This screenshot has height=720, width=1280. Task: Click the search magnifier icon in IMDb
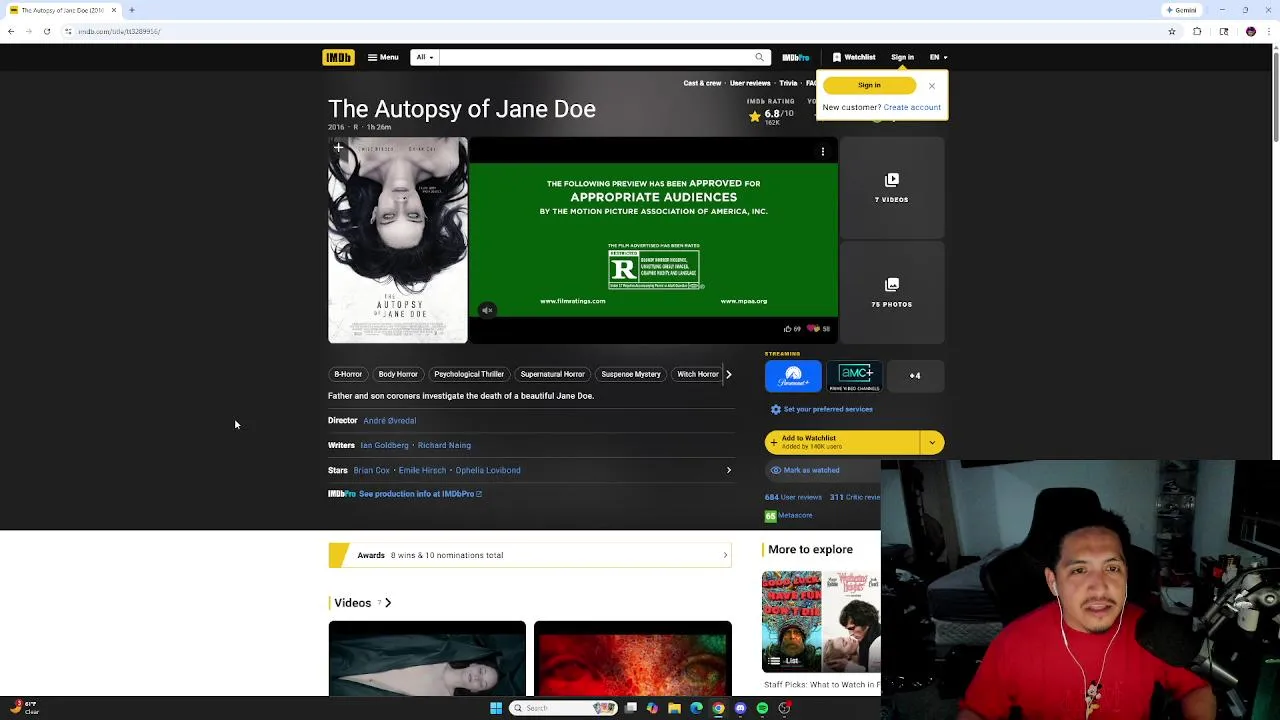coord(760,57)
